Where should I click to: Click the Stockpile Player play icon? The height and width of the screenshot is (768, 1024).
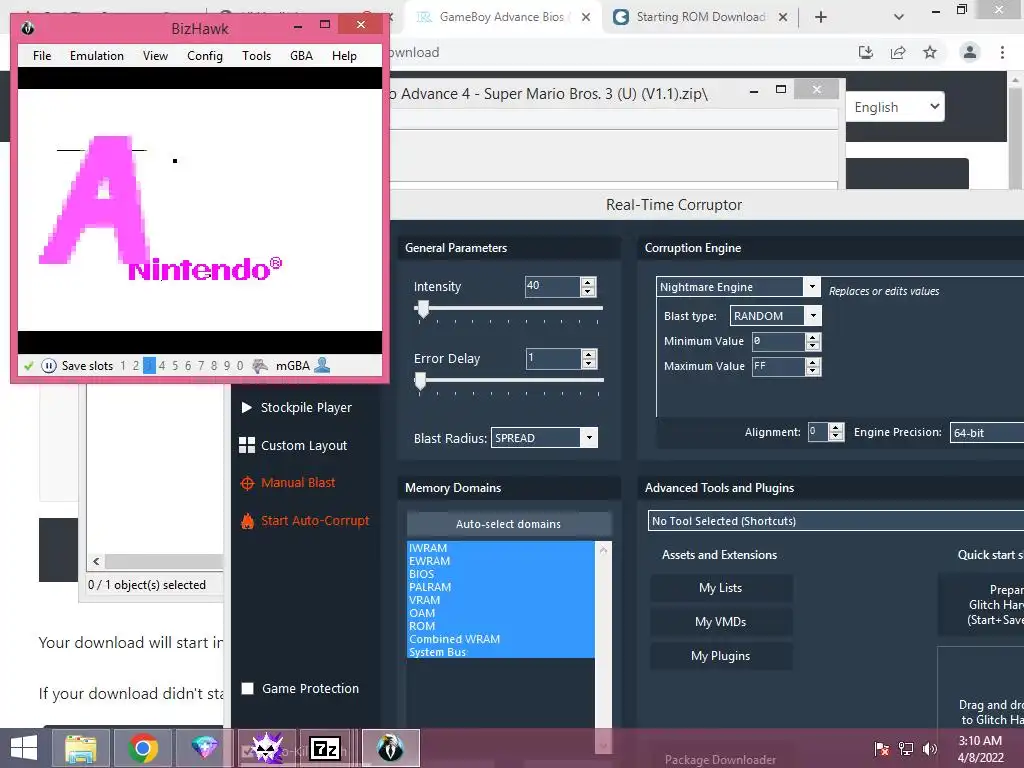tap(246, 408)
